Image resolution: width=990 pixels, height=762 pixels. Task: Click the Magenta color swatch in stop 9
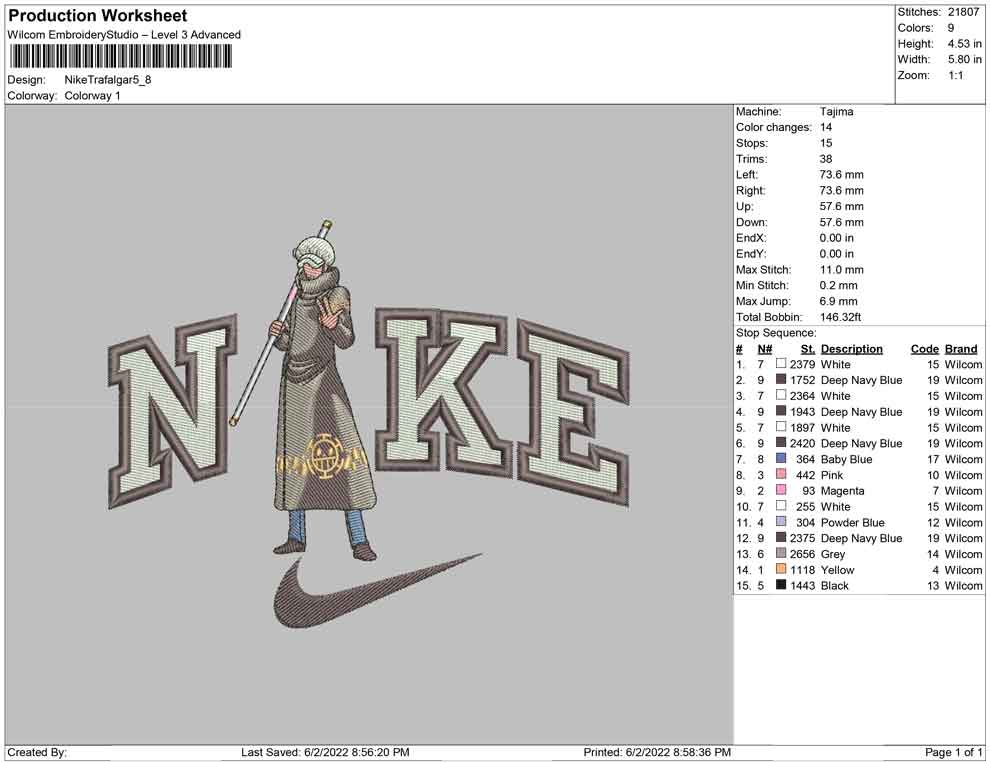coord(781,491)
